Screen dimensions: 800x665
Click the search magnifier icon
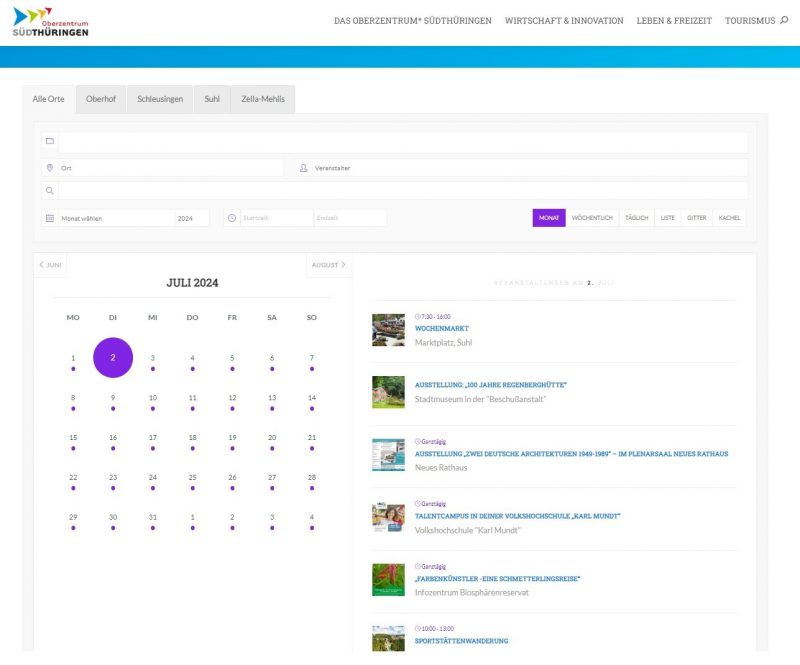coord(49,190)
